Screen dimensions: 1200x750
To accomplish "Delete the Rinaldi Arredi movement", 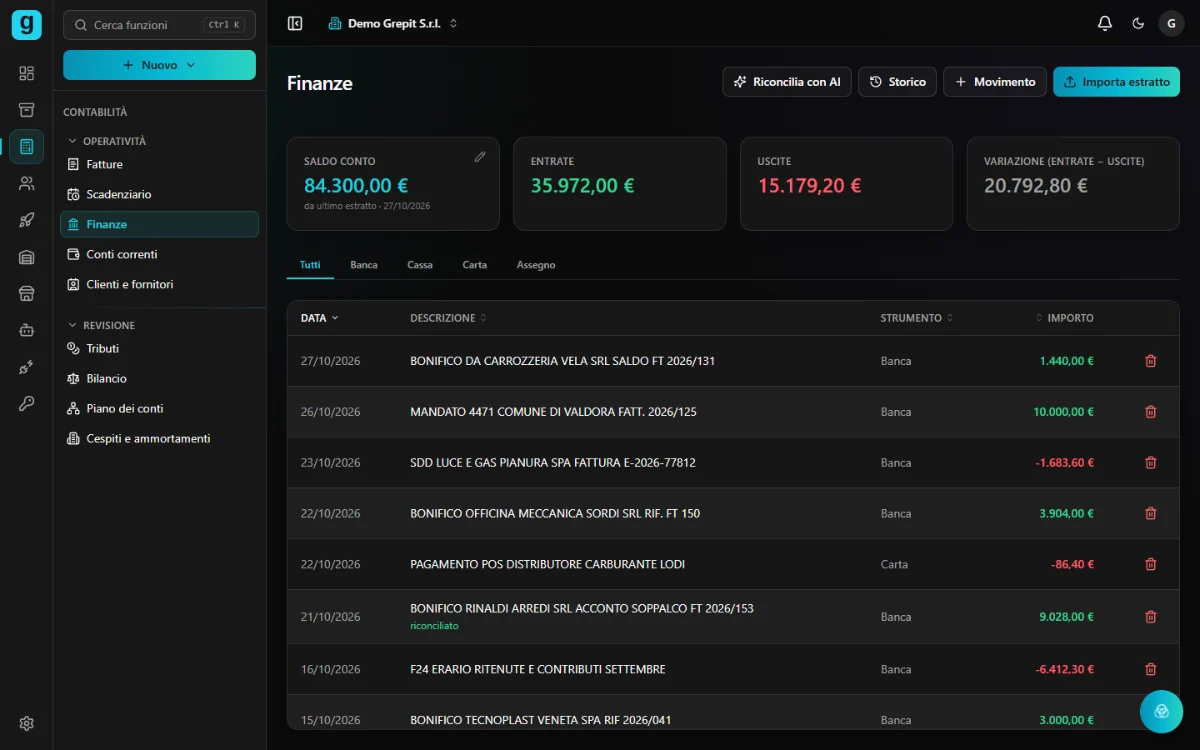I will [1150, 617].
